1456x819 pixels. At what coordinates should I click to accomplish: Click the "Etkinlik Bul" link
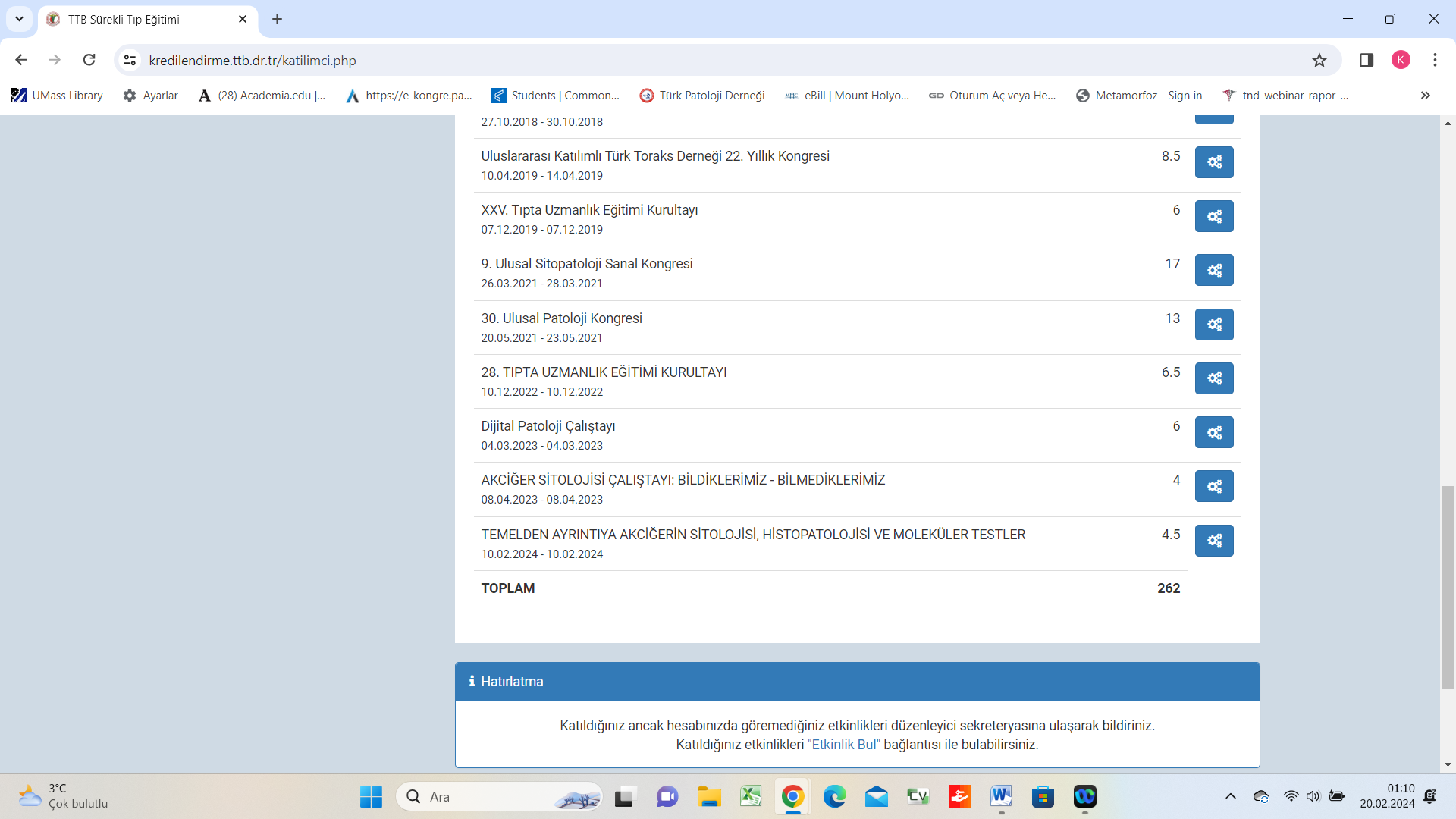(x=844, y=745)
